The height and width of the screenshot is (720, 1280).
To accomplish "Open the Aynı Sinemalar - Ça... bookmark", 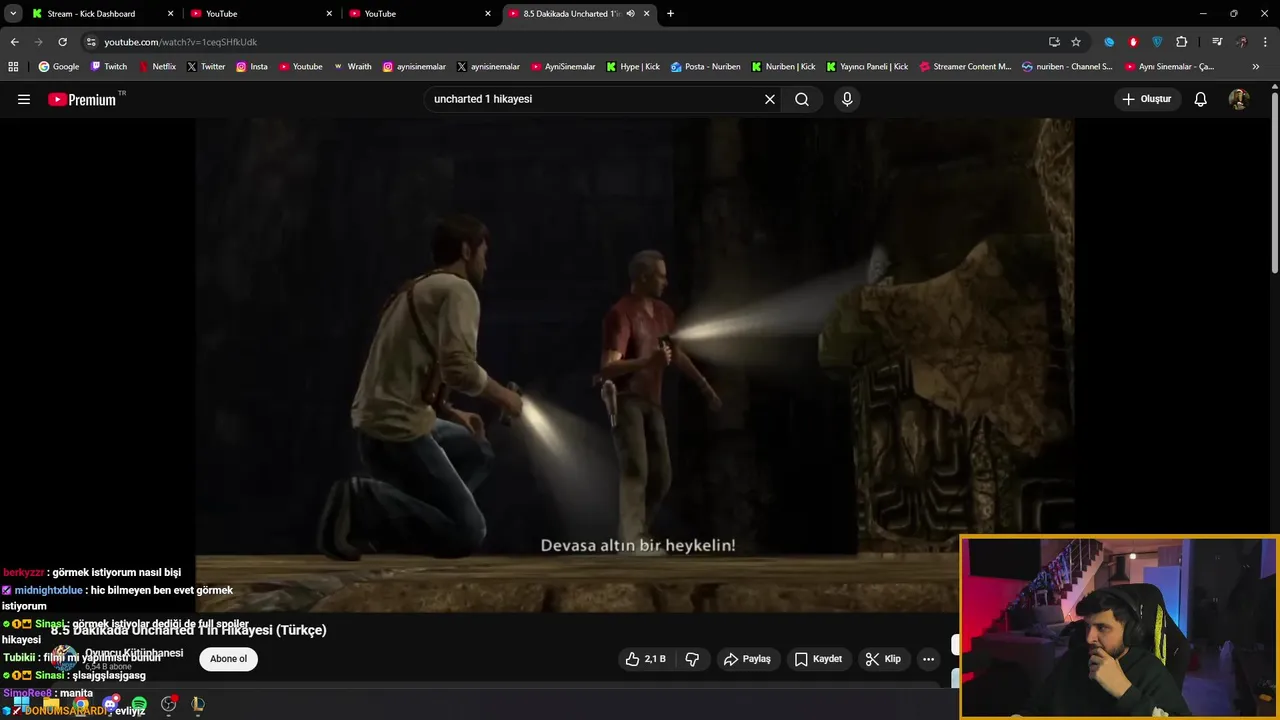I will pos(1168,67).
